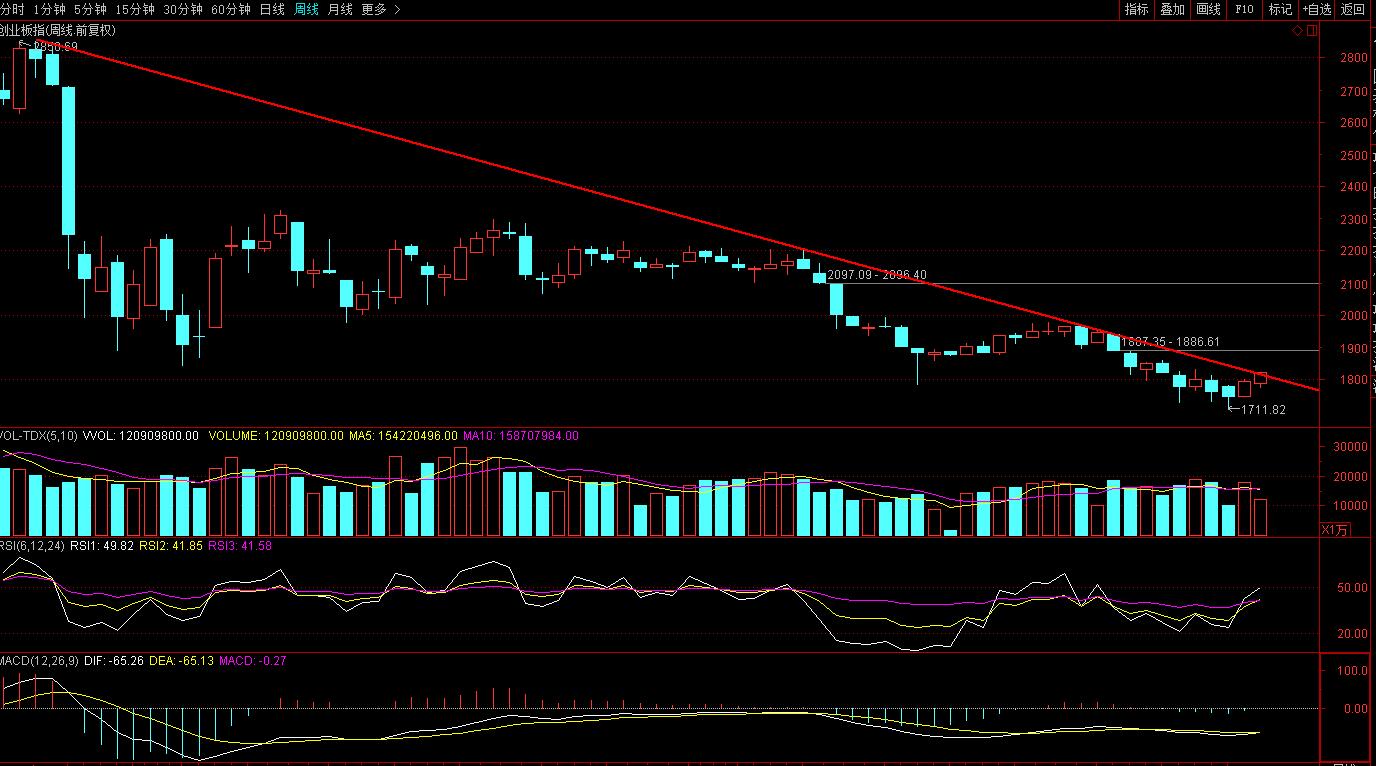This screenshot has width=1376, height=766.
Task: Click the MACD(12,26,9) indicator label
Action: tap(38, 662)
